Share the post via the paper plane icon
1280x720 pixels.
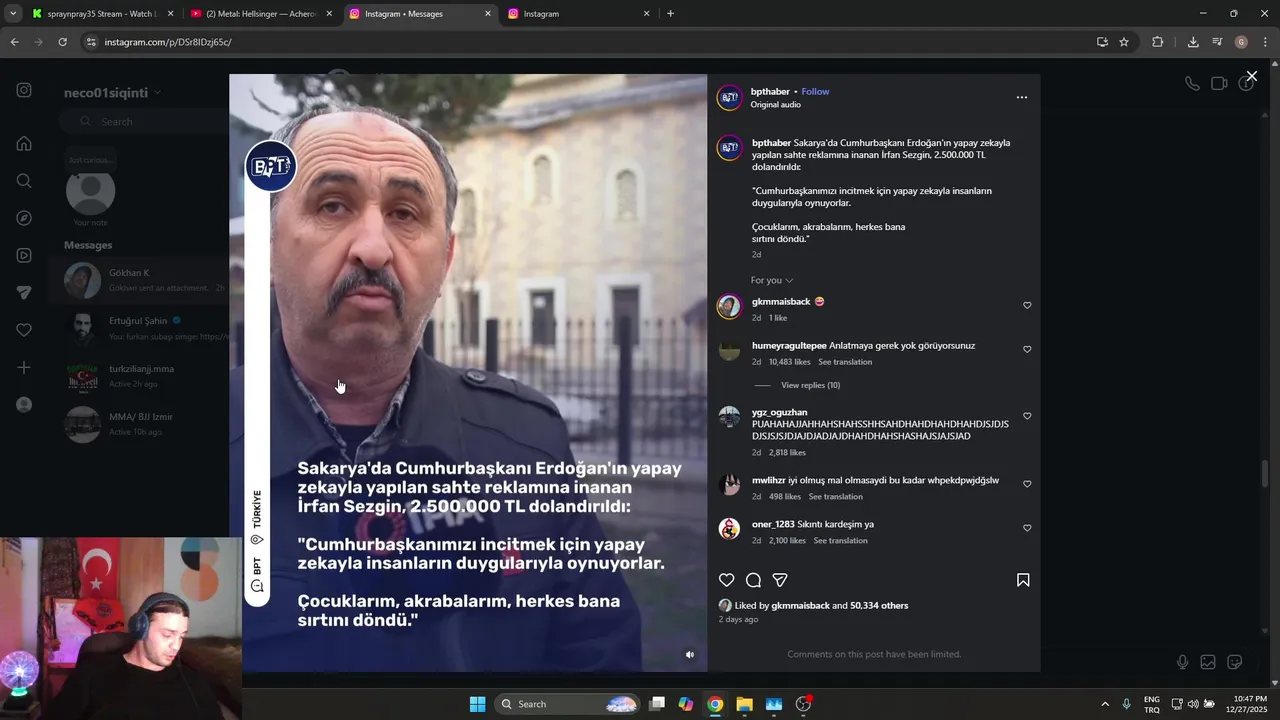coord(780,580)
